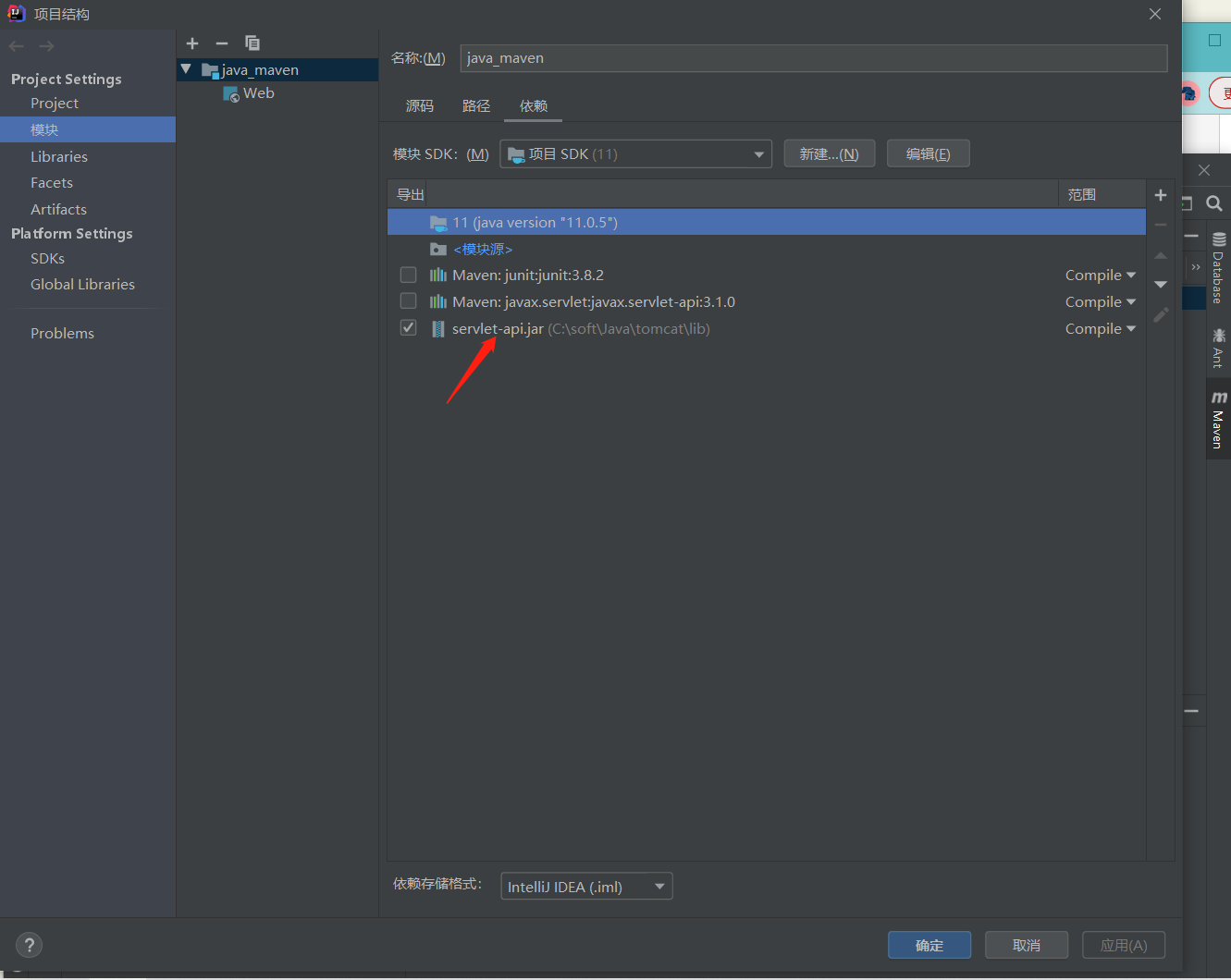
Task: Click the search magnifier icon in the background window
Action: tap(1214, 203)
